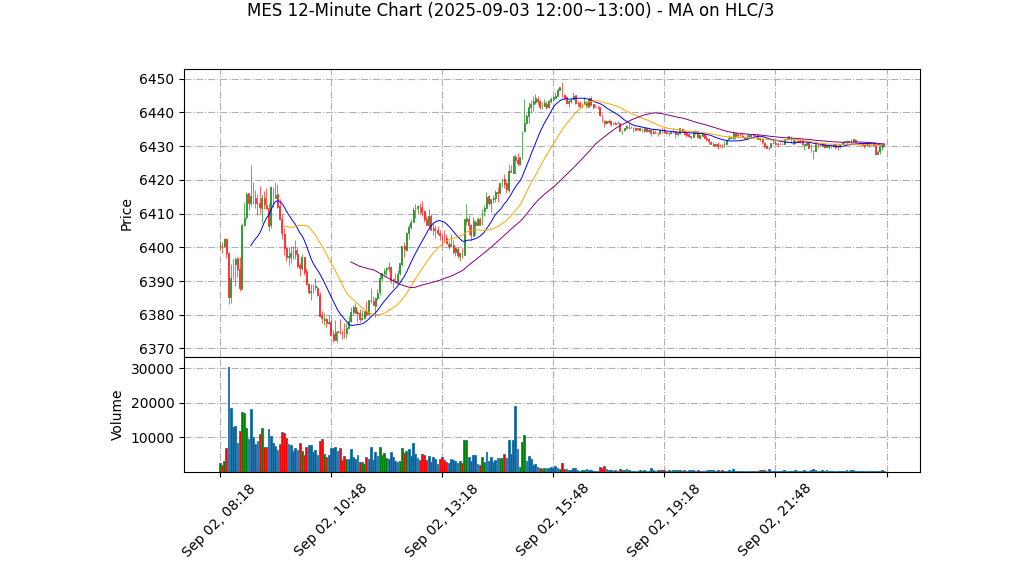Click the 6410 price axis label
The image size is (1022, 575).
(156, 214)
